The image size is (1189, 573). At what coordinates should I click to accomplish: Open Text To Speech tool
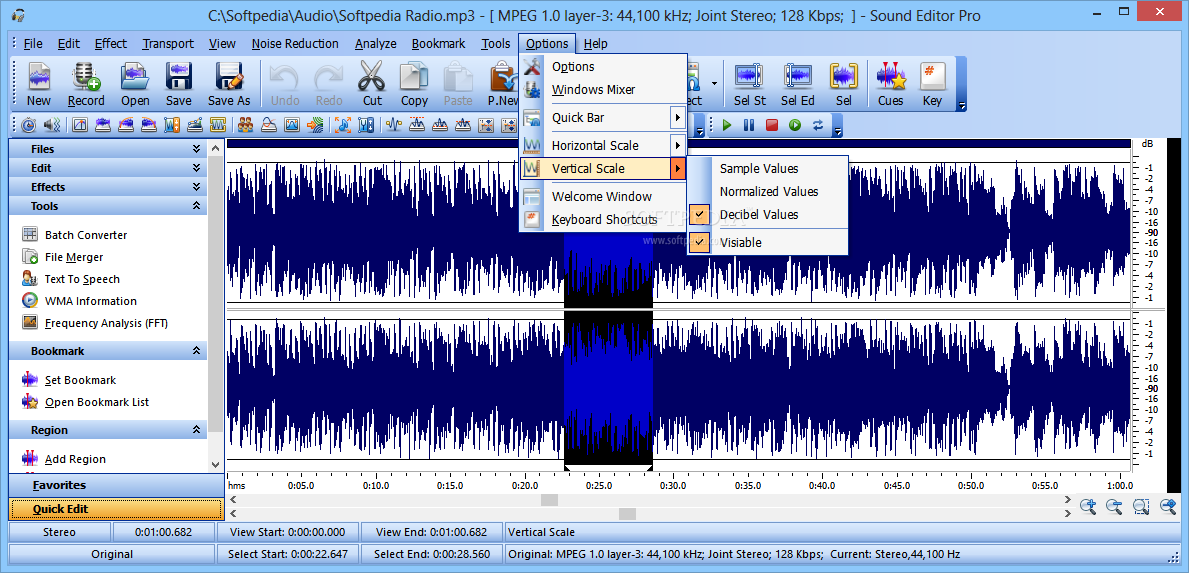[82, 279]
